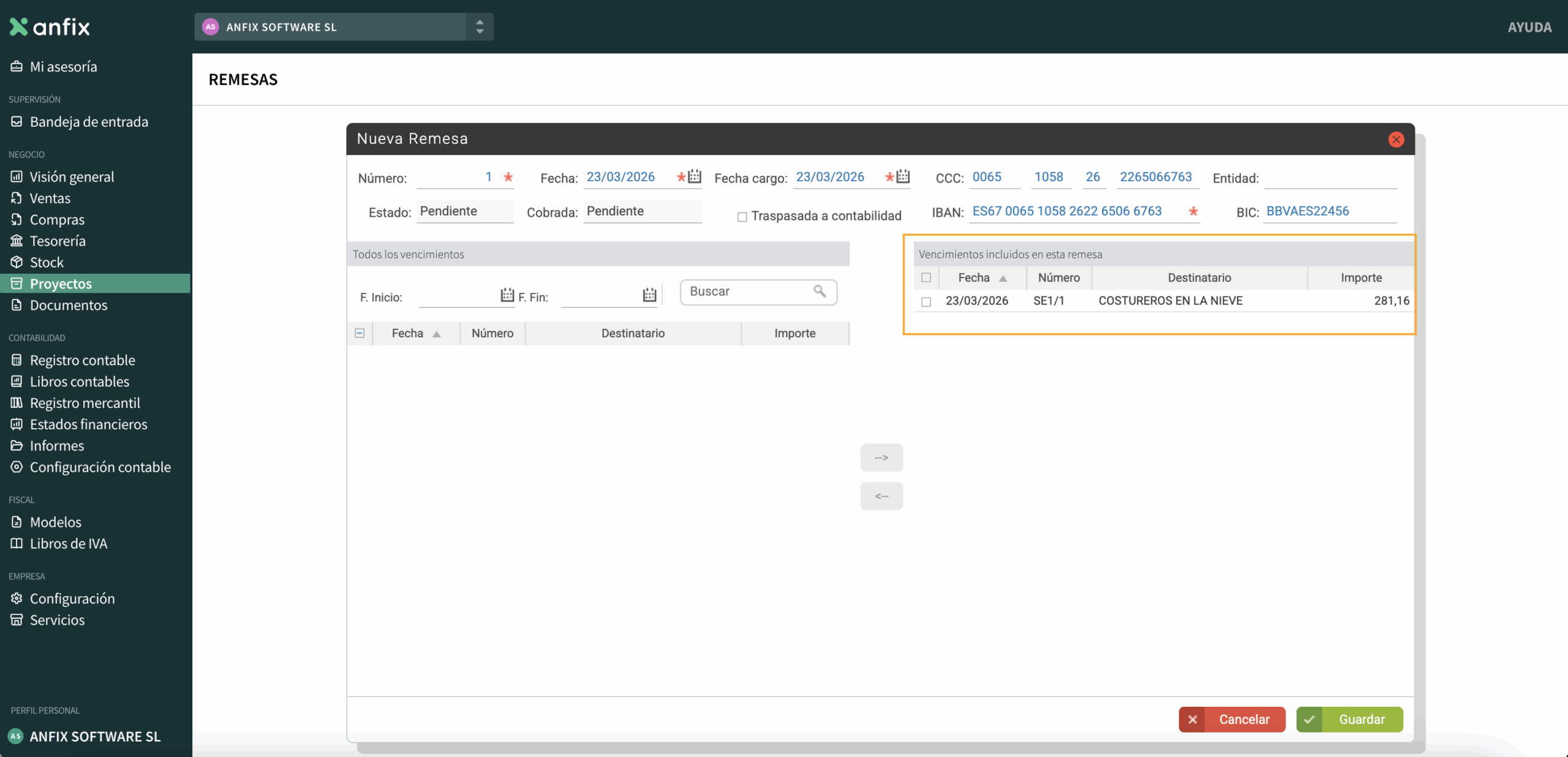Enable the Traspasada a contabilidad checkbox

coord(742,216)
